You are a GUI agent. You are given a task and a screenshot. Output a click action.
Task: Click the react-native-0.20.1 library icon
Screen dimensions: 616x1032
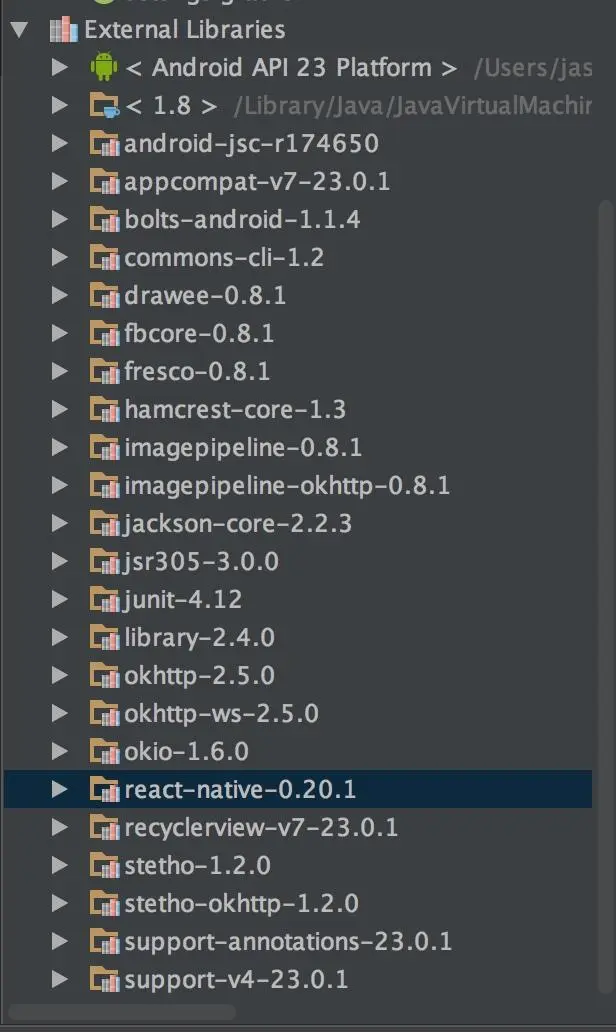[104, 789]
